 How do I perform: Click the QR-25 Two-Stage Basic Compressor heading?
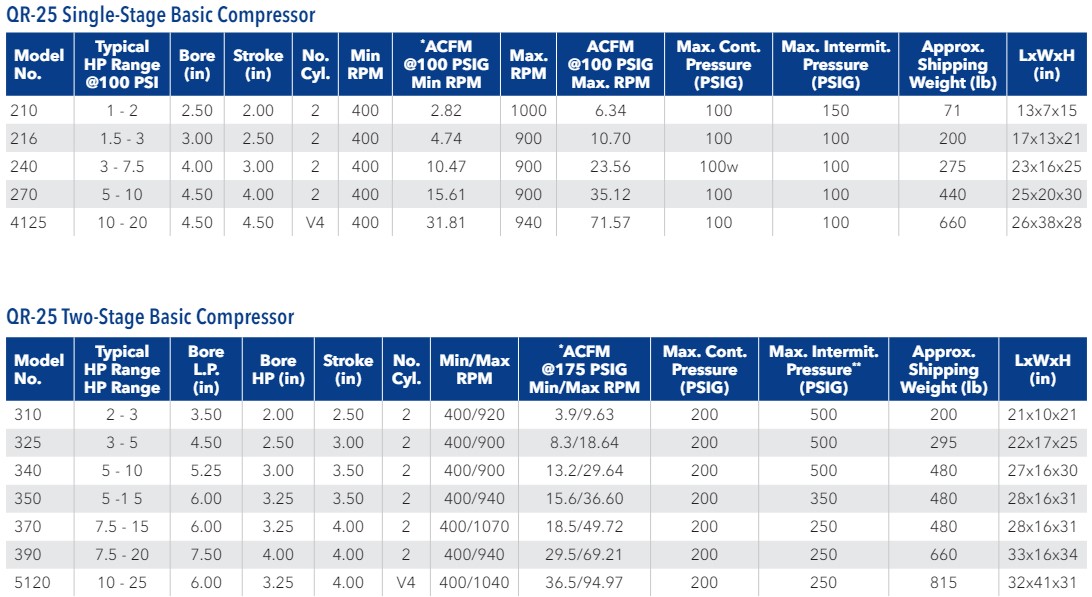coord(151,317)
